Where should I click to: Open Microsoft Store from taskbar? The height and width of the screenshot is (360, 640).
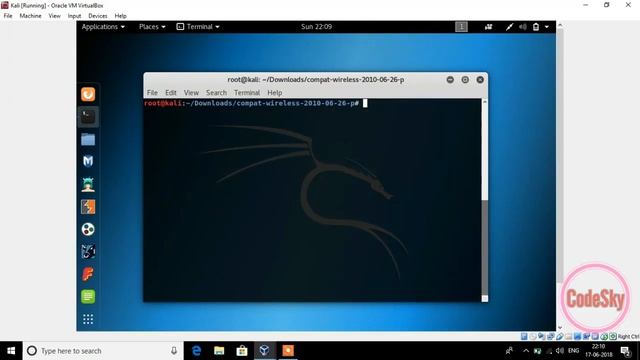point(242,351)
